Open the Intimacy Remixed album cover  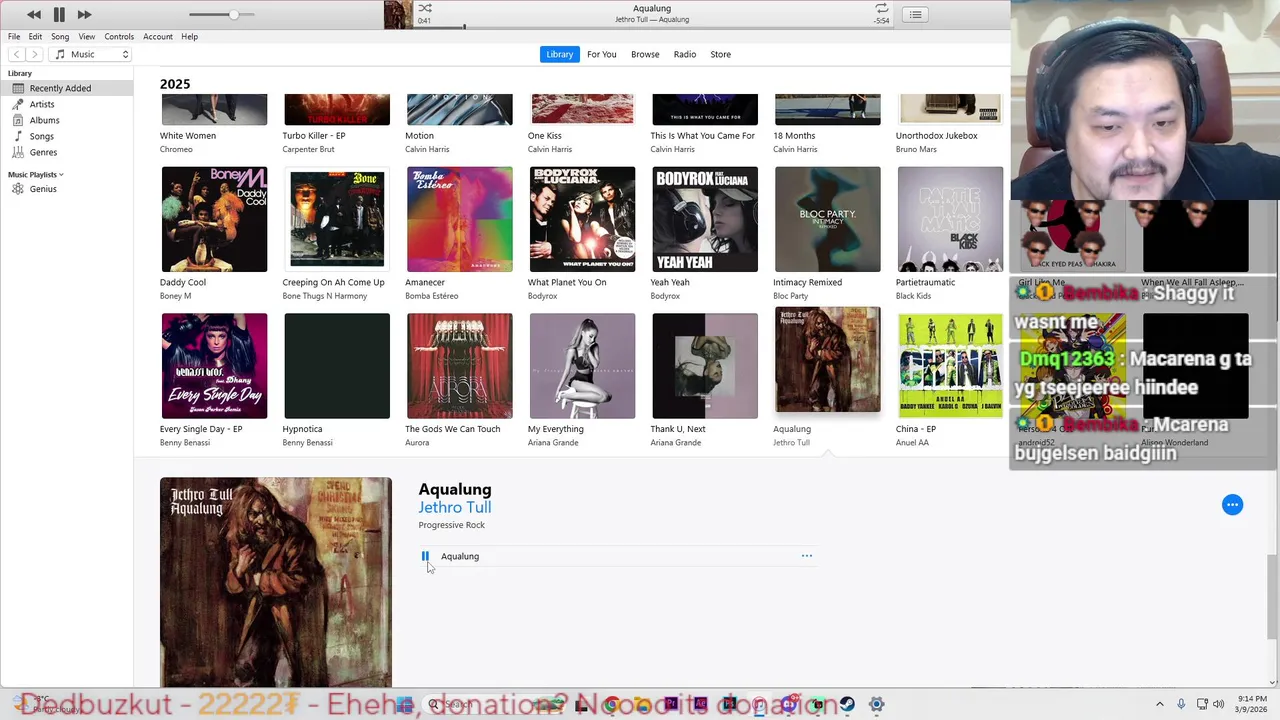(x=828, y=219)
